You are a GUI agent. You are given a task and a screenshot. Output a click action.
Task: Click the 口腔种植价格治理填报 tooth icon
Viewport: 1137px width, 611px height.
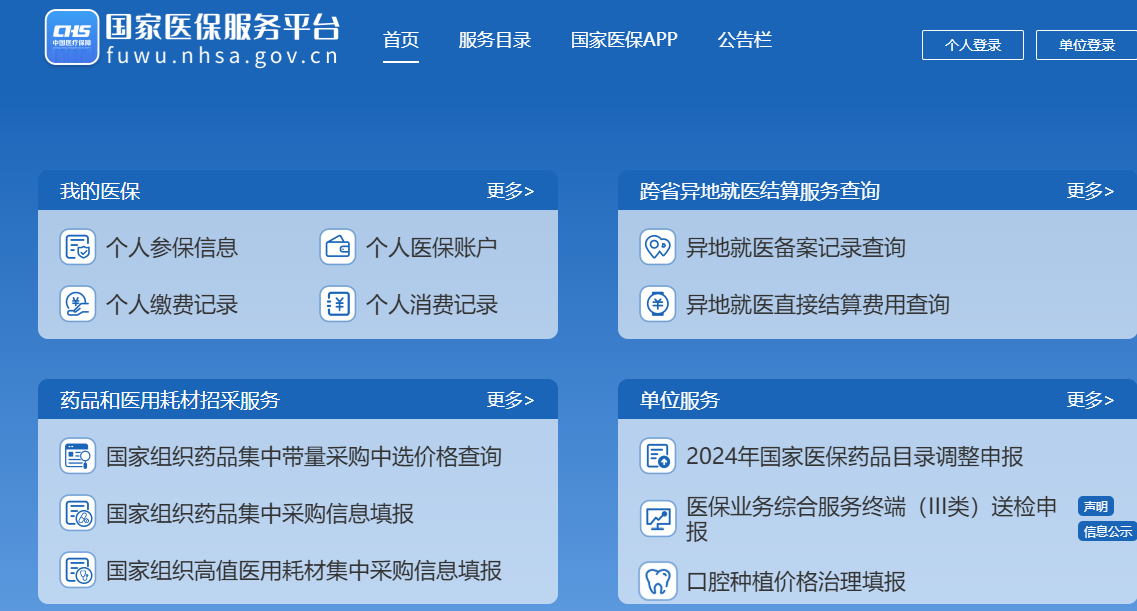click(x=657, y=581)
